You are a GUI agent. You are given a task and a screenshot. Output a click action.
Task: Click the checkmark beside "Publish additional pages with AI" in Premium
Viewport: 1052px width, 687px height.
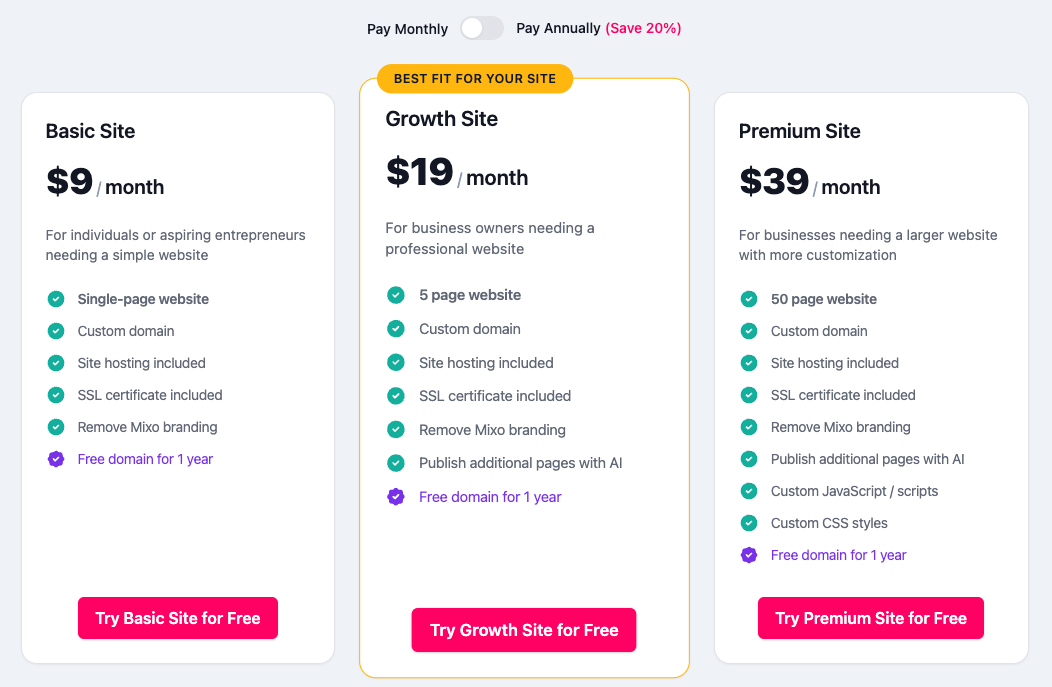(749, 459)
